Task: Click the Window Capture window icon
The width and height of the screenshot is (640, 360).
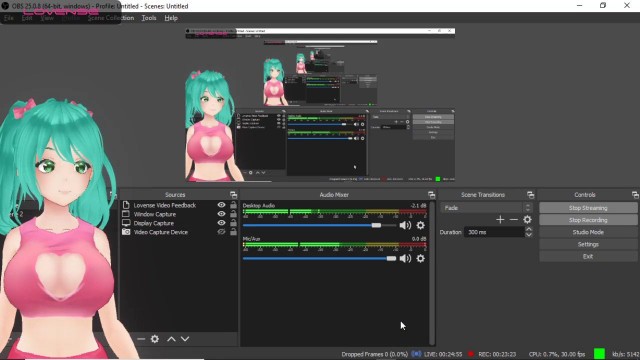Action: pos(126,214)
